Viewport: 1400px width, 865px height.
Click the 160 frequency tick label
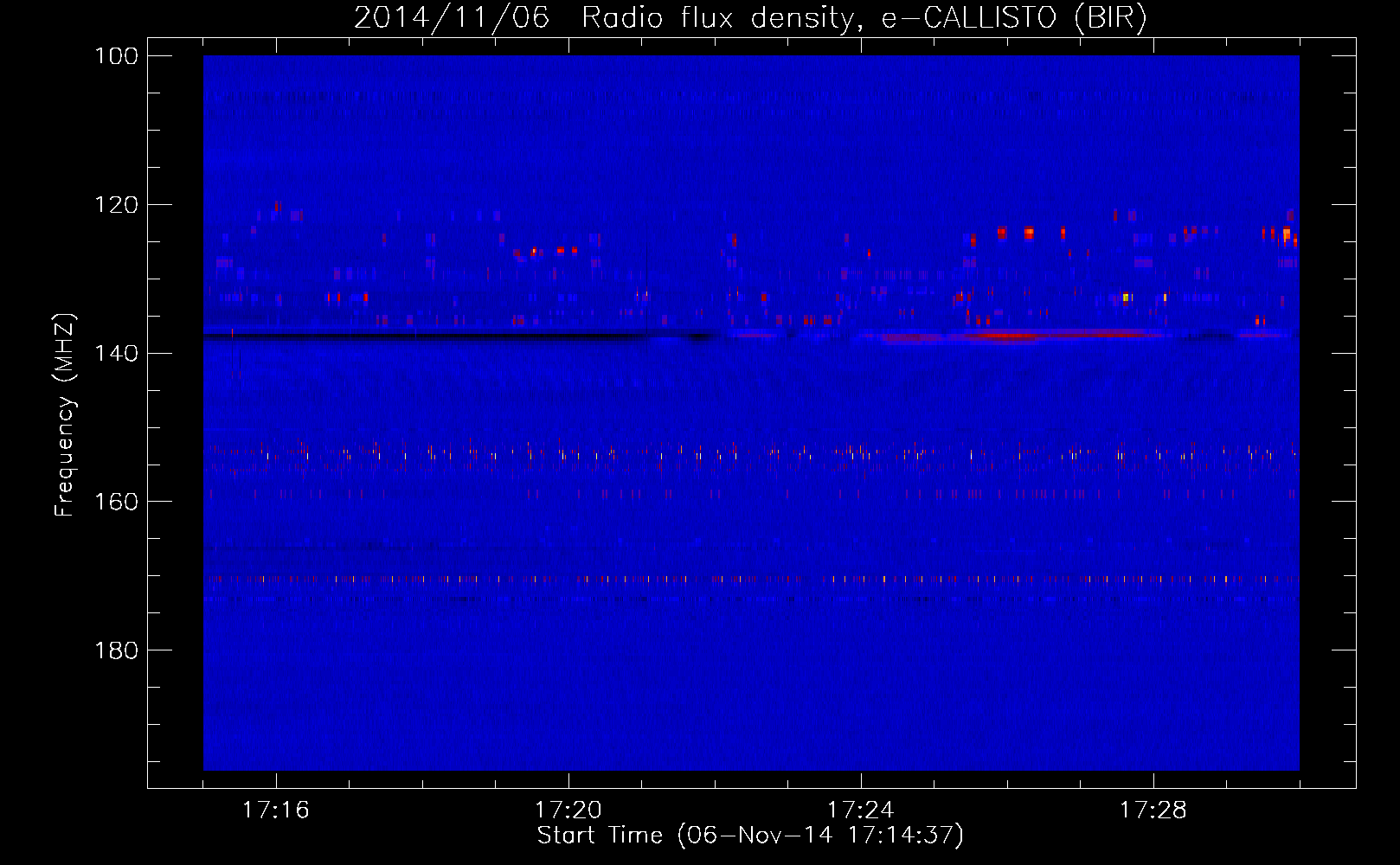coord(116,502)
